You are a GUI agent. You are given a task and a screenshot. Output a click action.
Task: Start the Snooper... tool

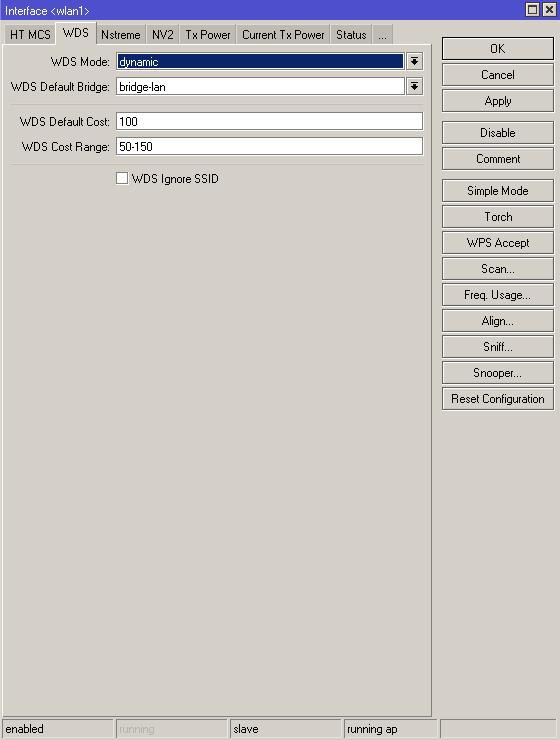[x=498, y=373]
